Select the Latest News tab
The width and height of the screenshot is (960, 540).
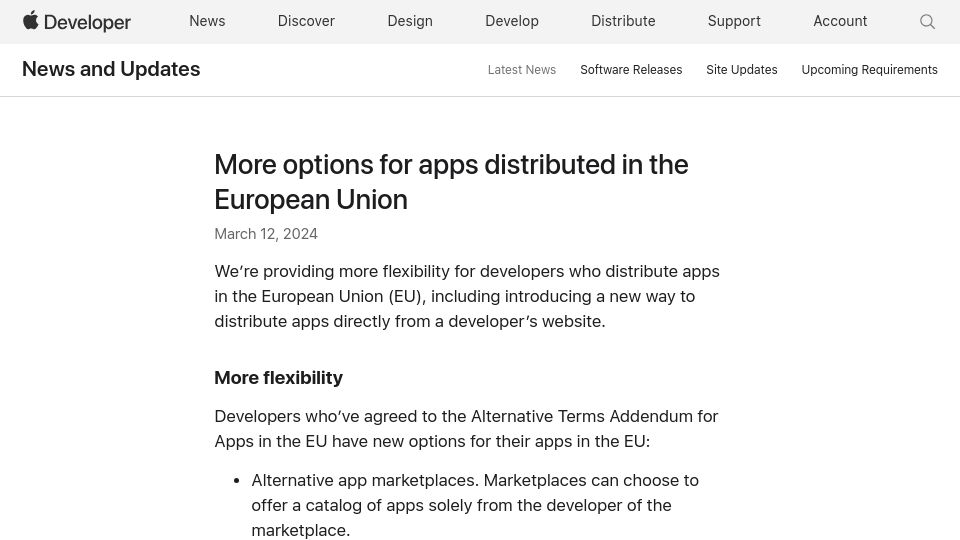(522, 70)
